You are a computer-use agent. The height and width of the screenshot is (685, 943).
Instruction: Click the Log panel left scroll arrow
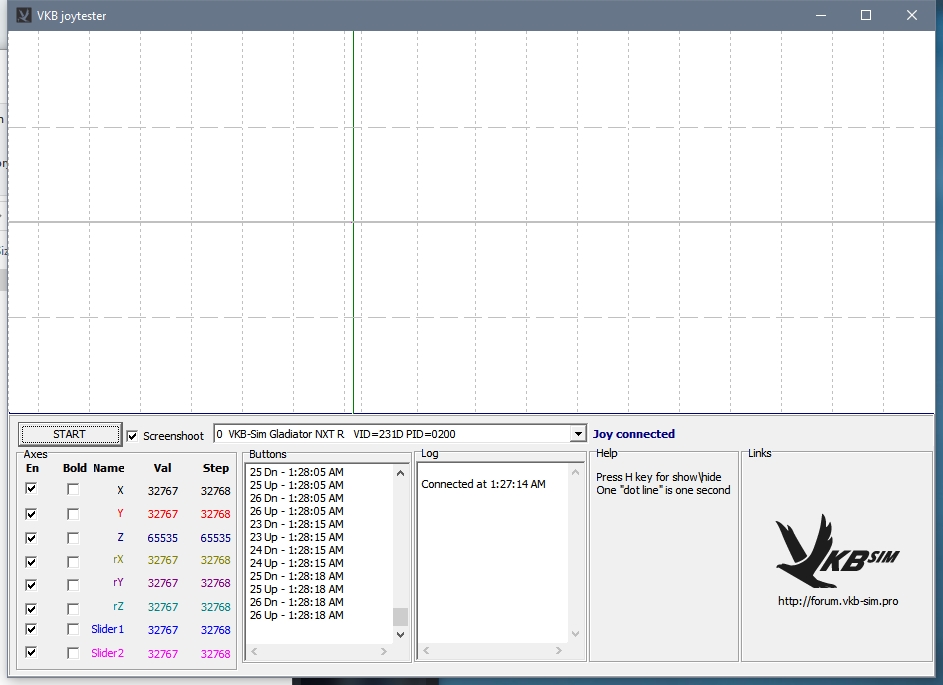point(426,652)
